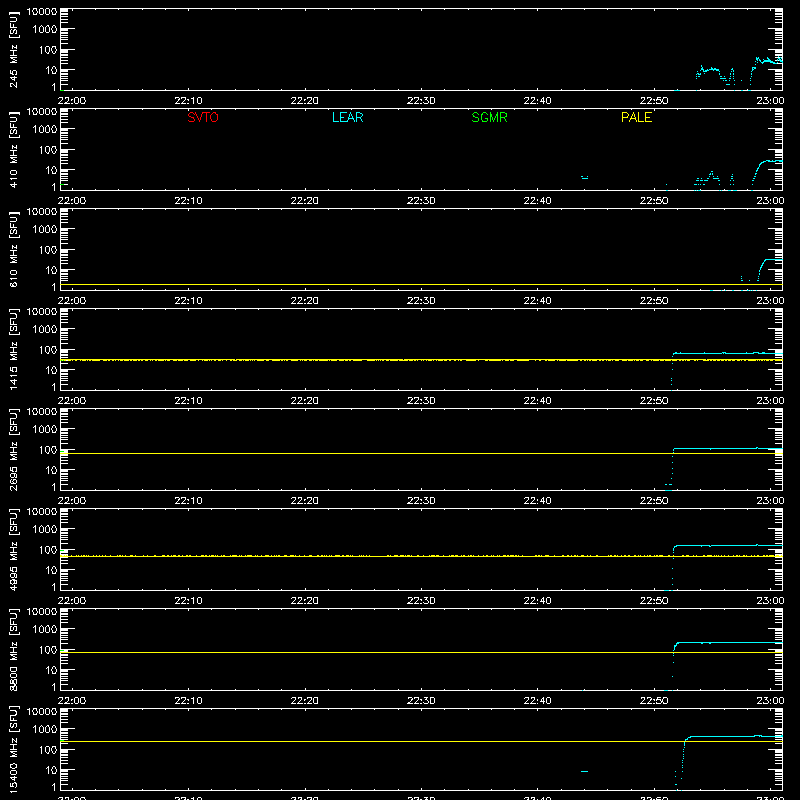Click the 22:50 time label under 410 MHz plot

(x=654, y=201)
